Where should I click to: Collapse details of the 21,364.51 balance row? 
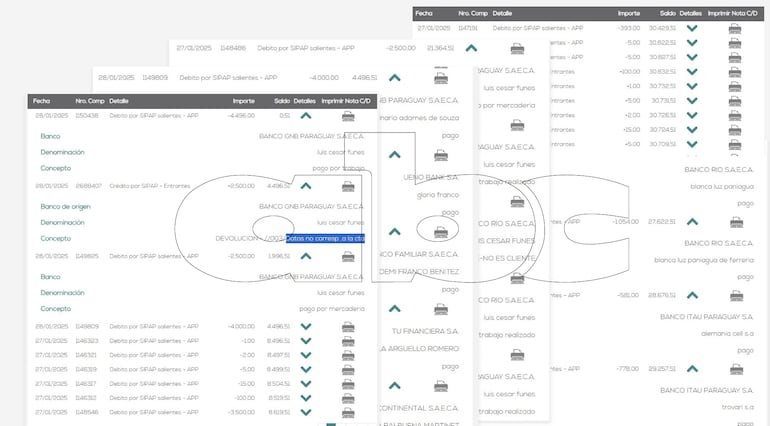click(471, 48)
